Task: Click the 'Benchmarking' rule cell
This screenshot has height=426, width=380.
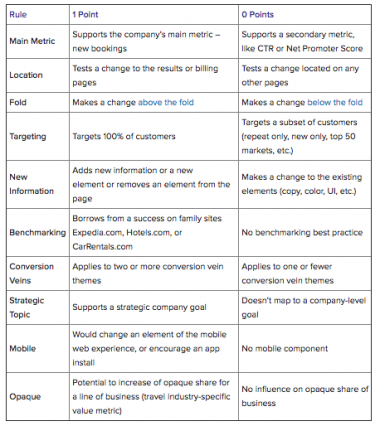Action: (x=38, y=232)
